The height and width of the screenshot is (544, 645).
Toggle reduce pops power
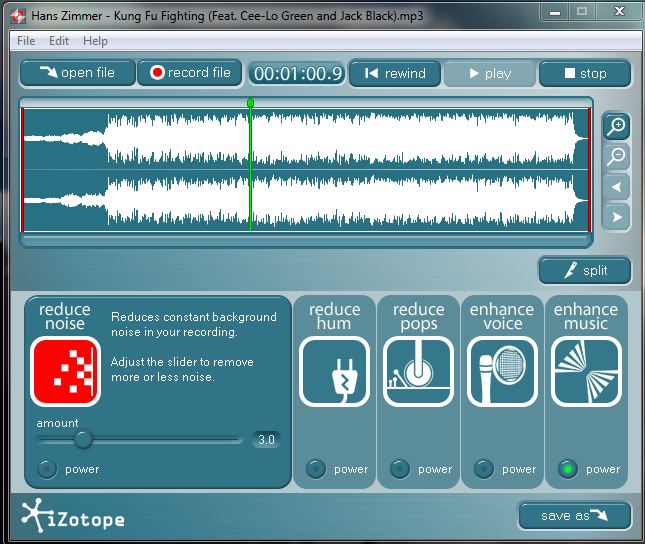pyautogui.click(x=400, y=469)
